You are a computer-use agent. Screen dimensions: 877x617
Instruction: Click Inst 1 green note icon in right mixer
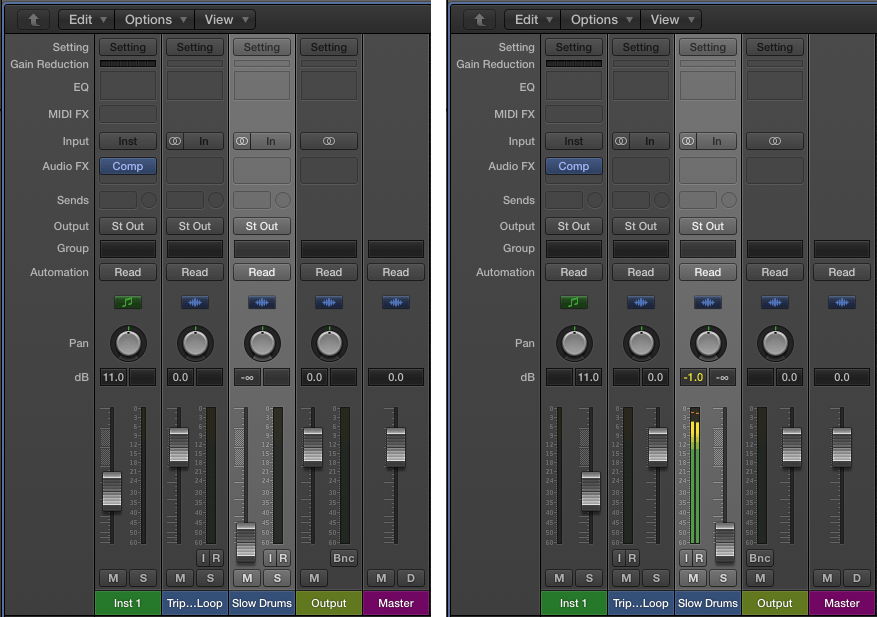pos(574,303)
